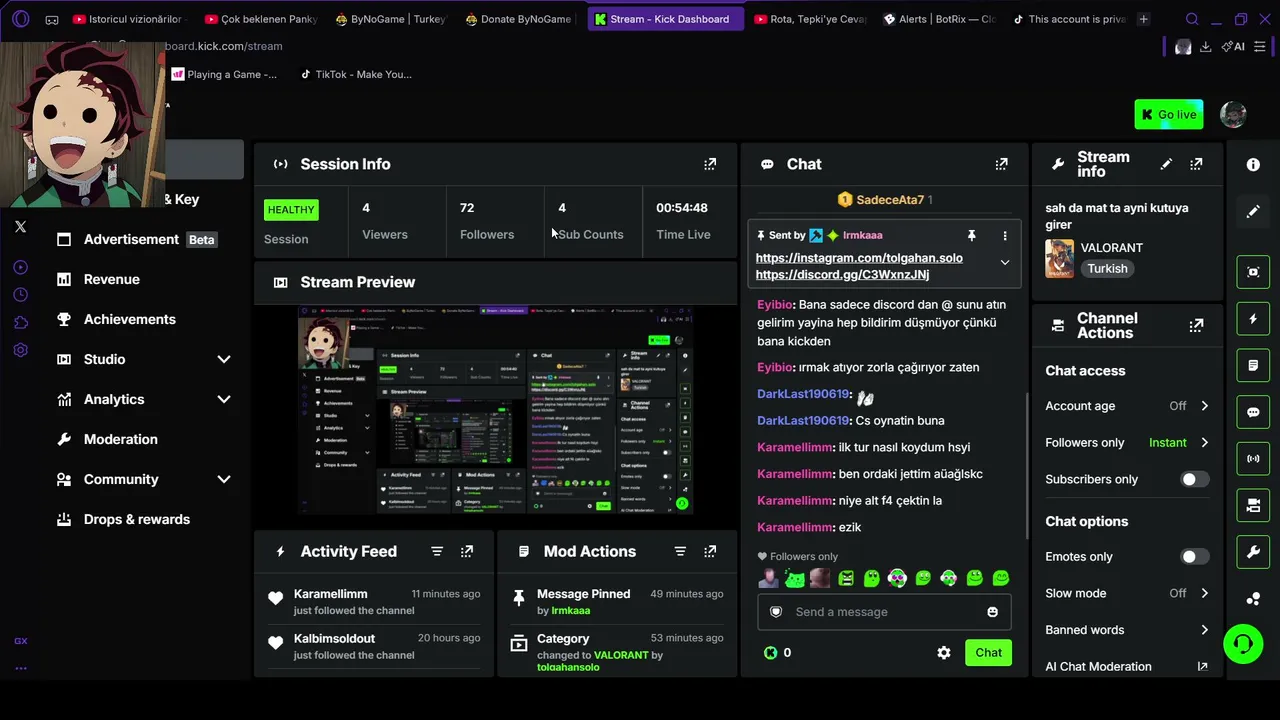Toggle the lightning bolt widget icon
Screen dimensions: 1280x720
coord(1253,319)
